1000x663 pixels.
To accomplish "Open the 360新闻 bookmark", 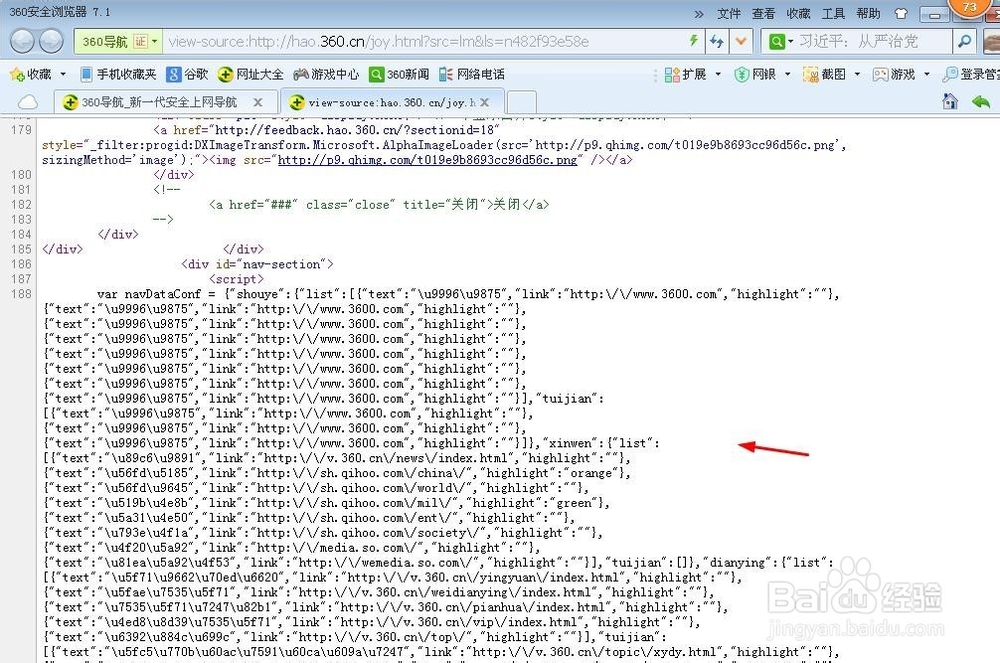I will pos(399,75).
